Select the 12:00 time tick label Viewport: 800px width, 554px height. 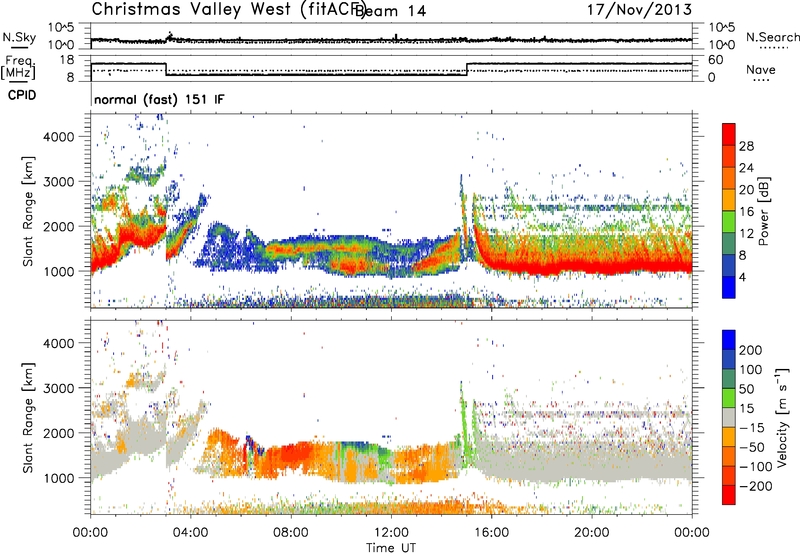point(391,533)
